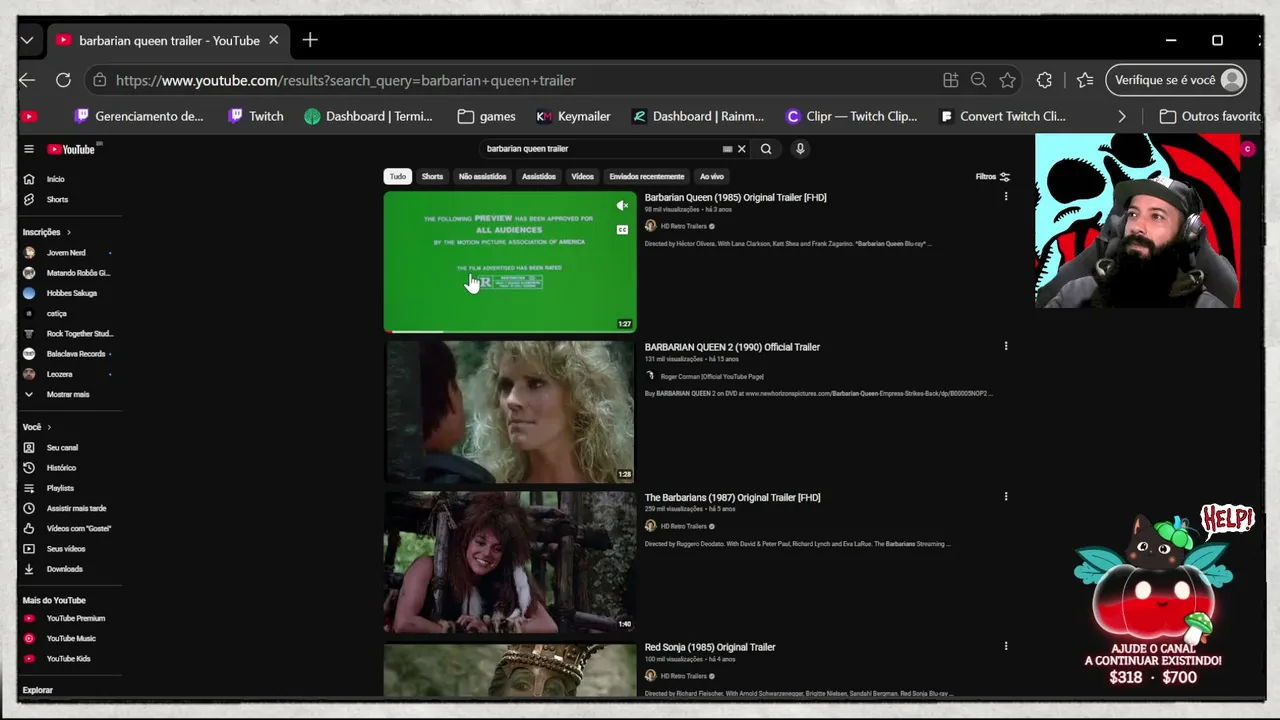Expand subscriptions with Mostrar mais

pos(69,394)
